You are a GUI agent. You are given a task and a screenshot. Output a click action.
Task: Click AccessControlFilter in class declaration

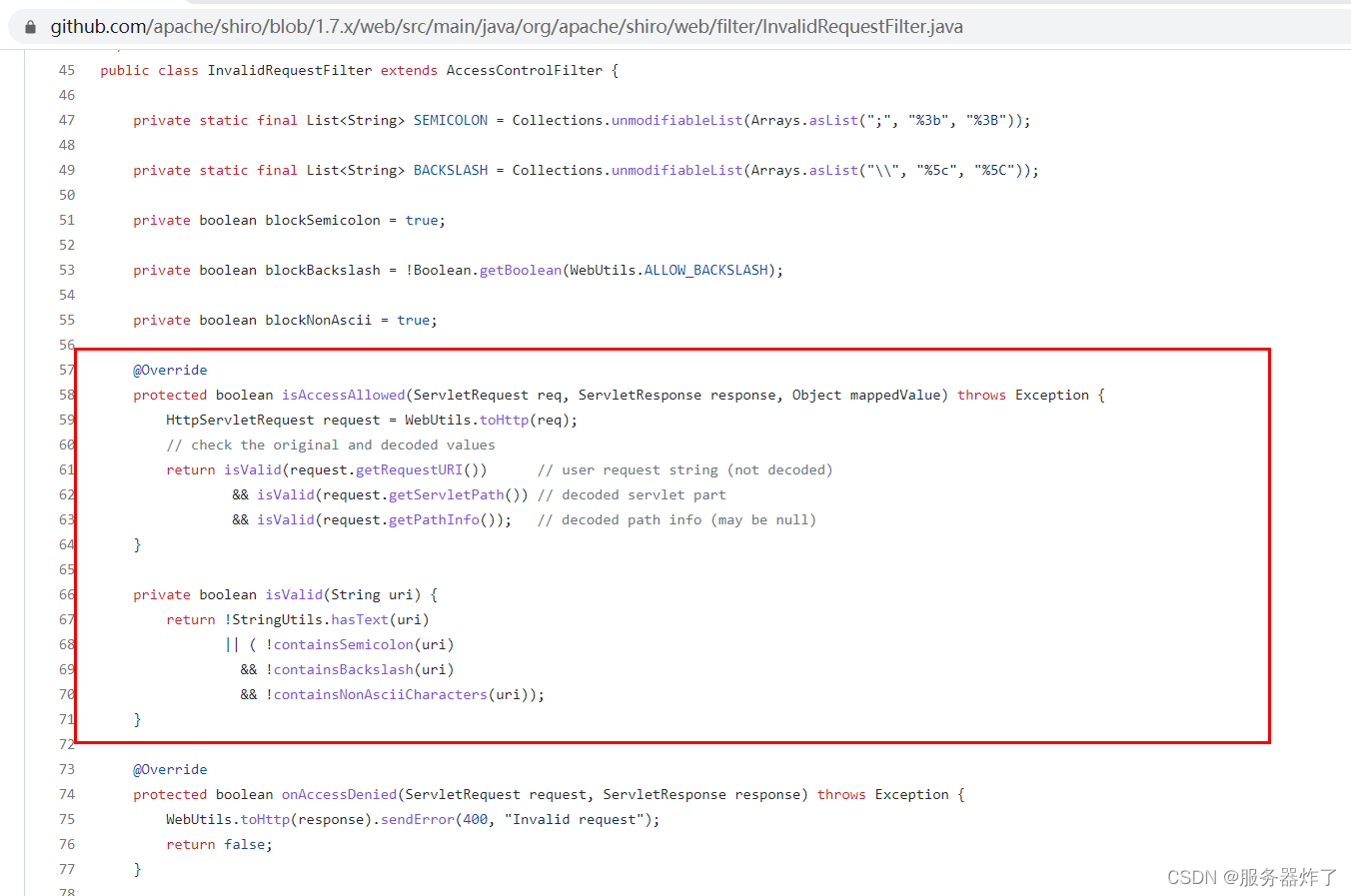pyautogui.click(x=525, y=70)
